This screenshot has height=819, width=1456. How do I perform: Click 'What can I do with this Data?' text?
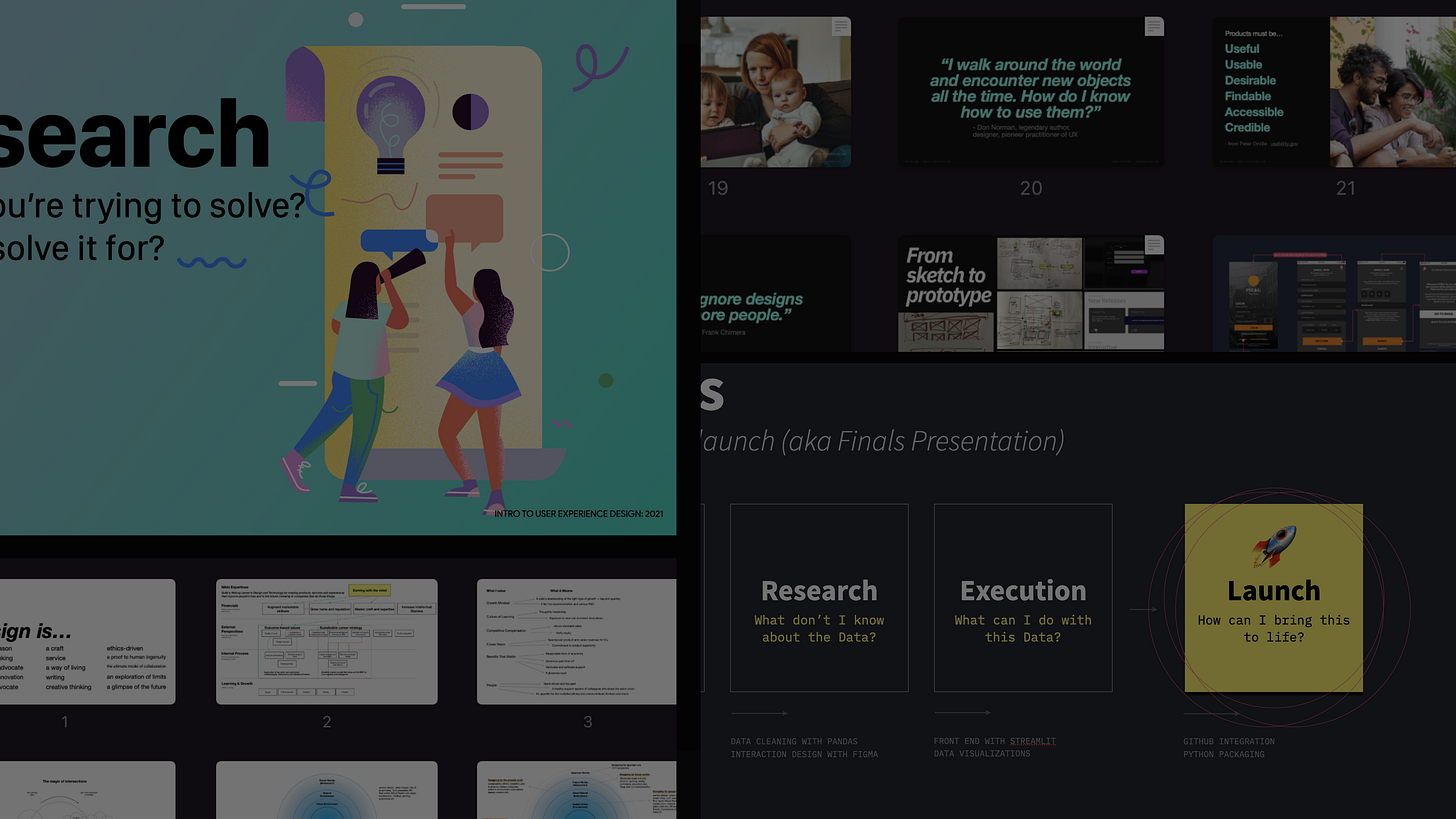click(1023, 628)
